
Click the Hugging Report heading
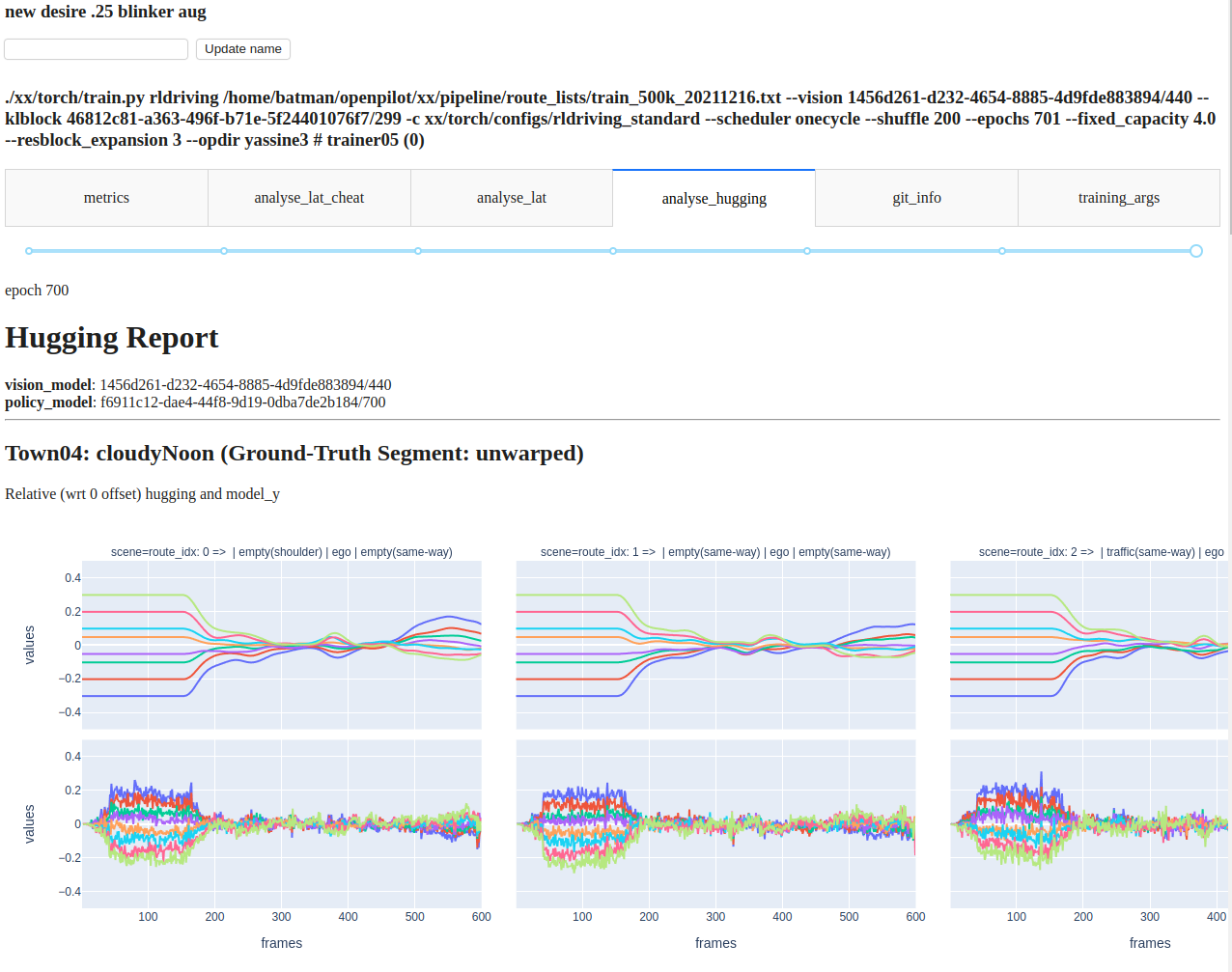pos(112,338)
